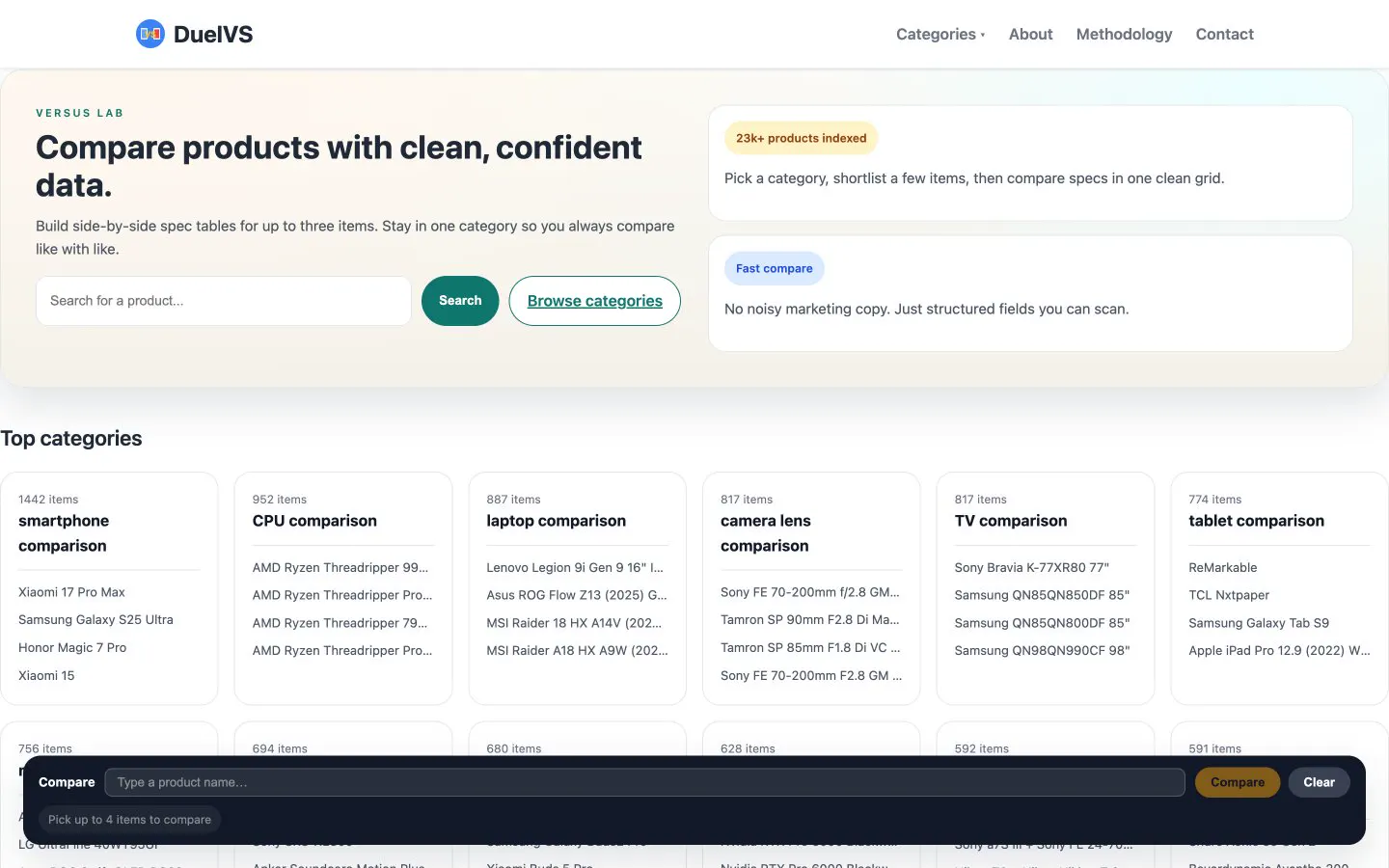Open Apple iPad Pro 12.9 (2022) entry
This screenshot has width=1389, height=868.
tap(1279, 651)
